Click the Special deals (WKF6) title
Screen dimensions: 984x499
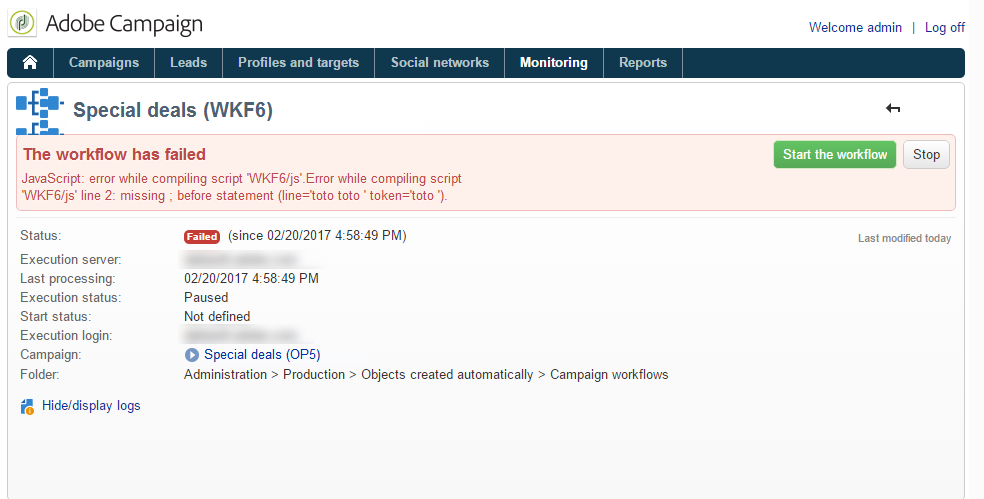[x=173, y=110]
